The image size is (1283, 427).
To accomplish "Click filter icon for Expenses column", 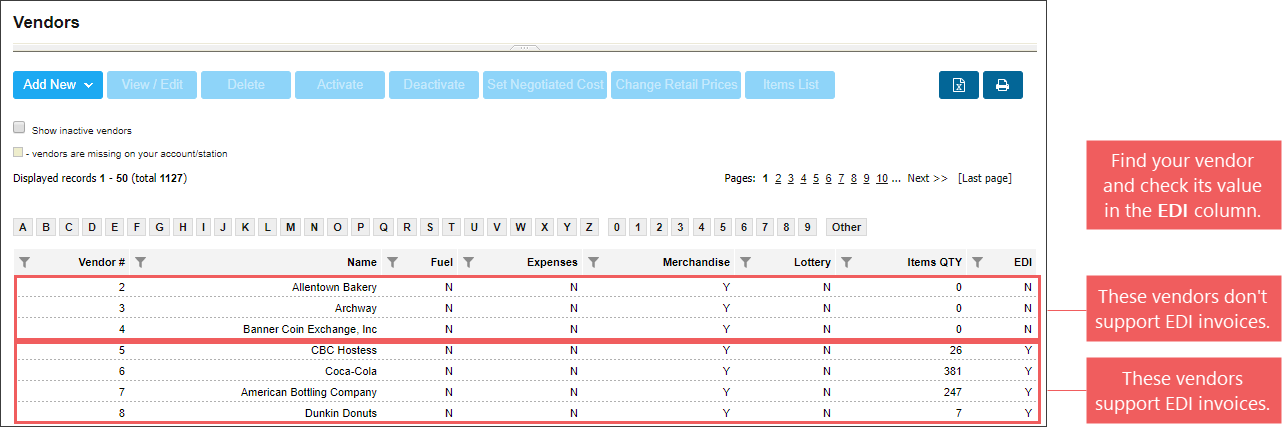I will [x=468, y=262].
